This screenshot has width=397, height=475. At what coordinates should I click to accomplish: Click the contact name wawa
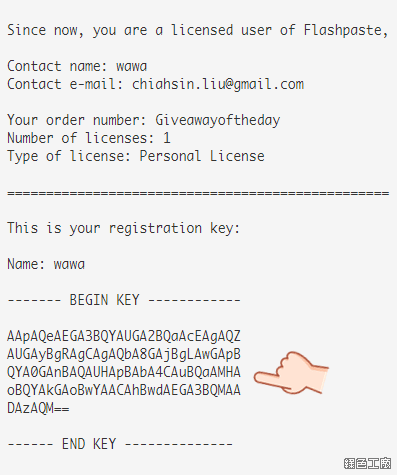[x=131, y=66]
